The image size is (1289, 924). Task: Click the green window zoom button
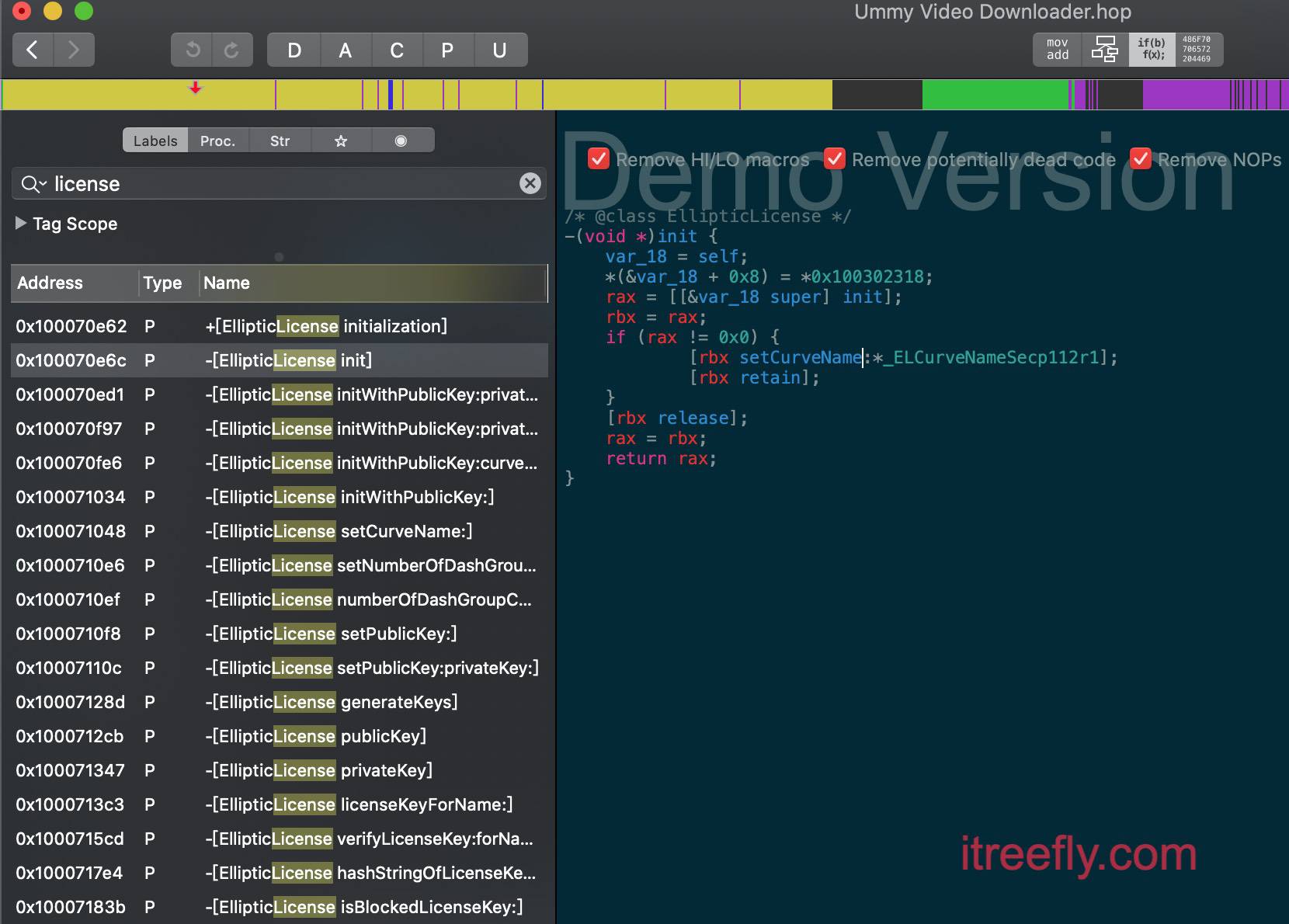point(84,11)
